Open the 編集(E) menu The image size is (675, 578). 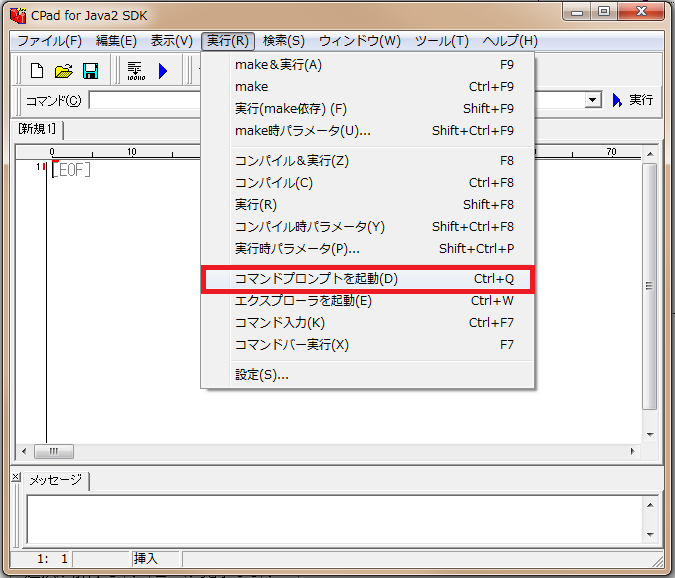pyautogui.click(x=116, y=41)
